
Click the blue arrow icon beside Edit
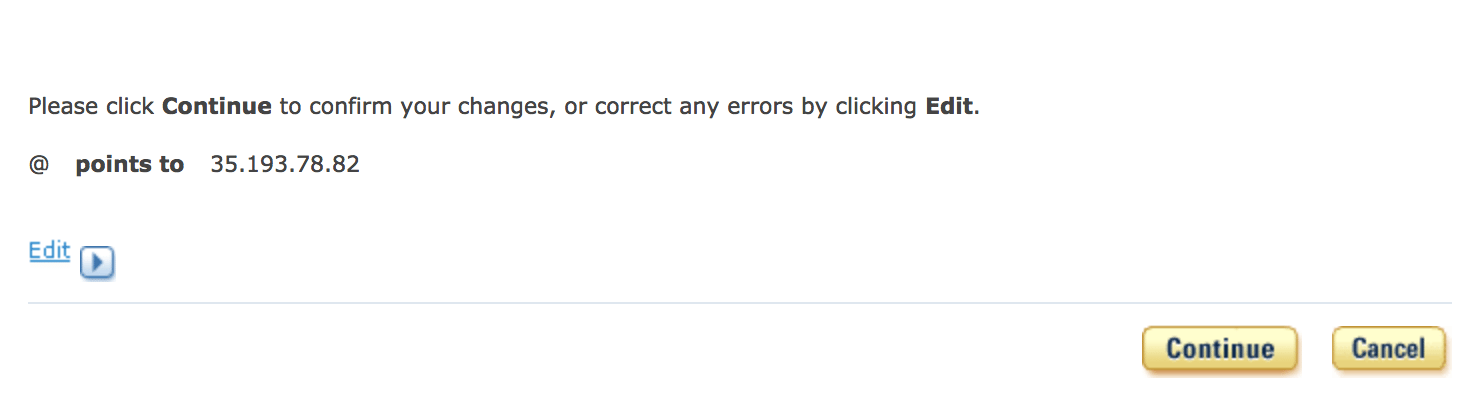coord(97,262)
